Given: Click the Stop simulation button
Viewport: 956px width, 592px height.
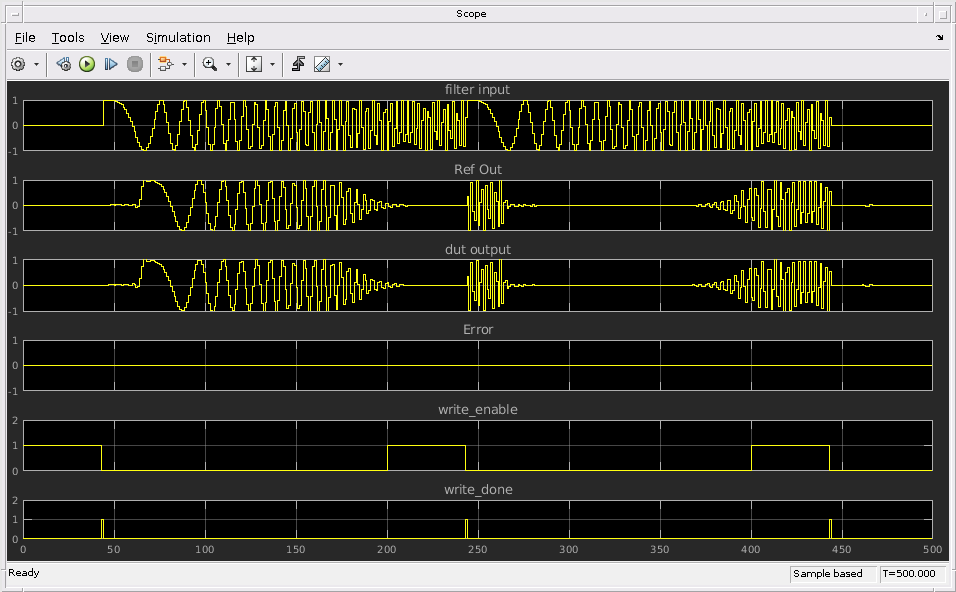Looking at the screenshot, I should tap(135, 64).
